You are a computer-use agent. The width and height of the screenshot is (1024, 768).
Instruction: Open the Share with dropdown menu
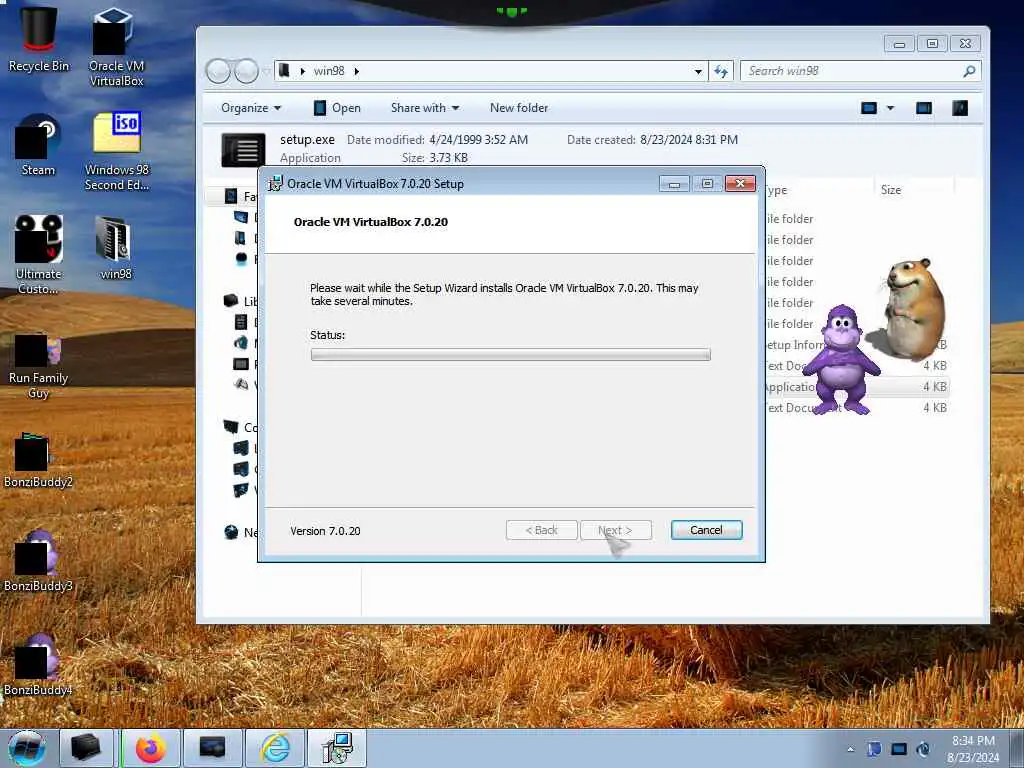pos(424,108)
